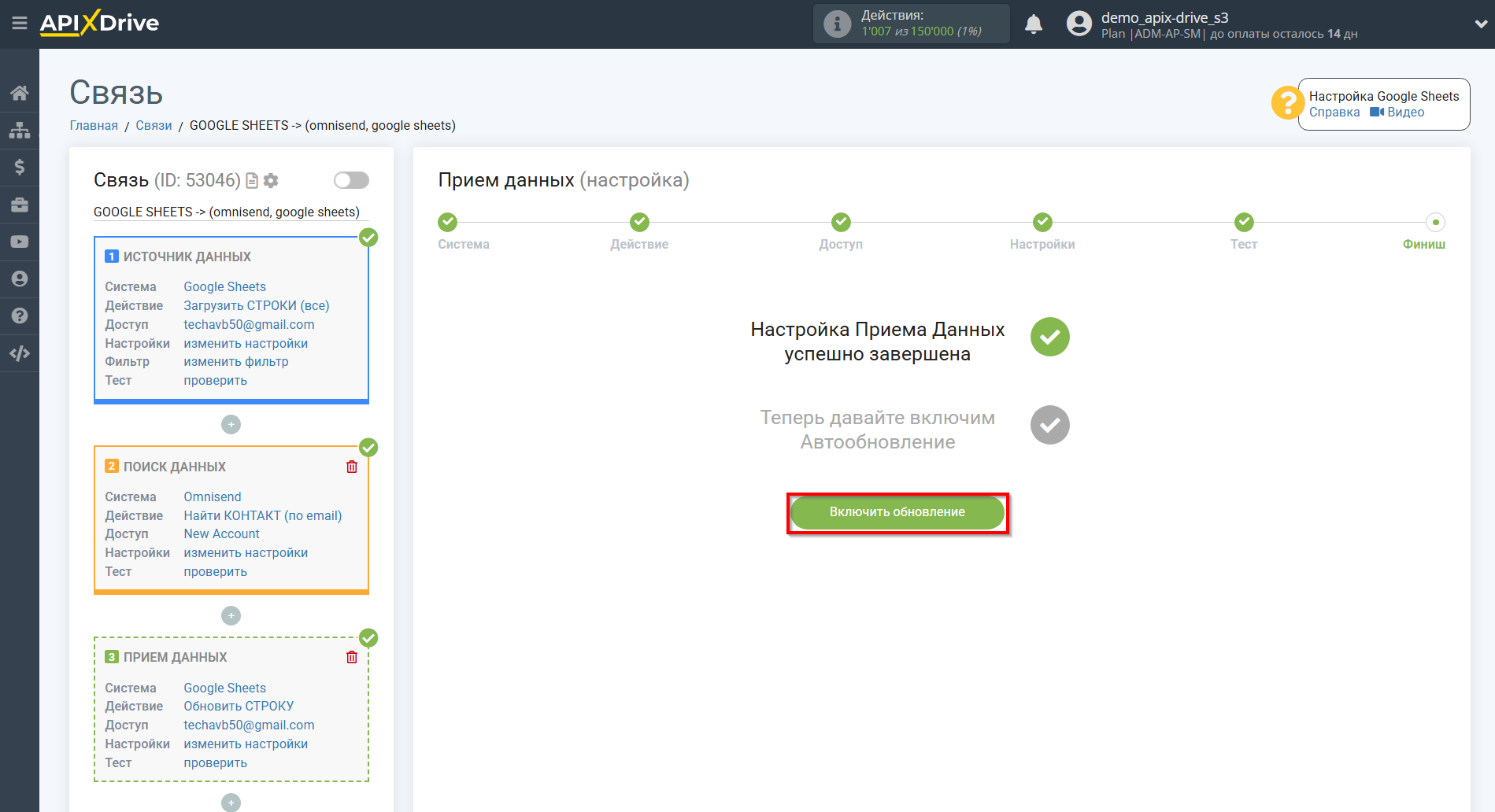Click the yellow help icon near Настройка Google Sheets
The height and width of the screenshot is (812, 1495).
coord(1287,102)
